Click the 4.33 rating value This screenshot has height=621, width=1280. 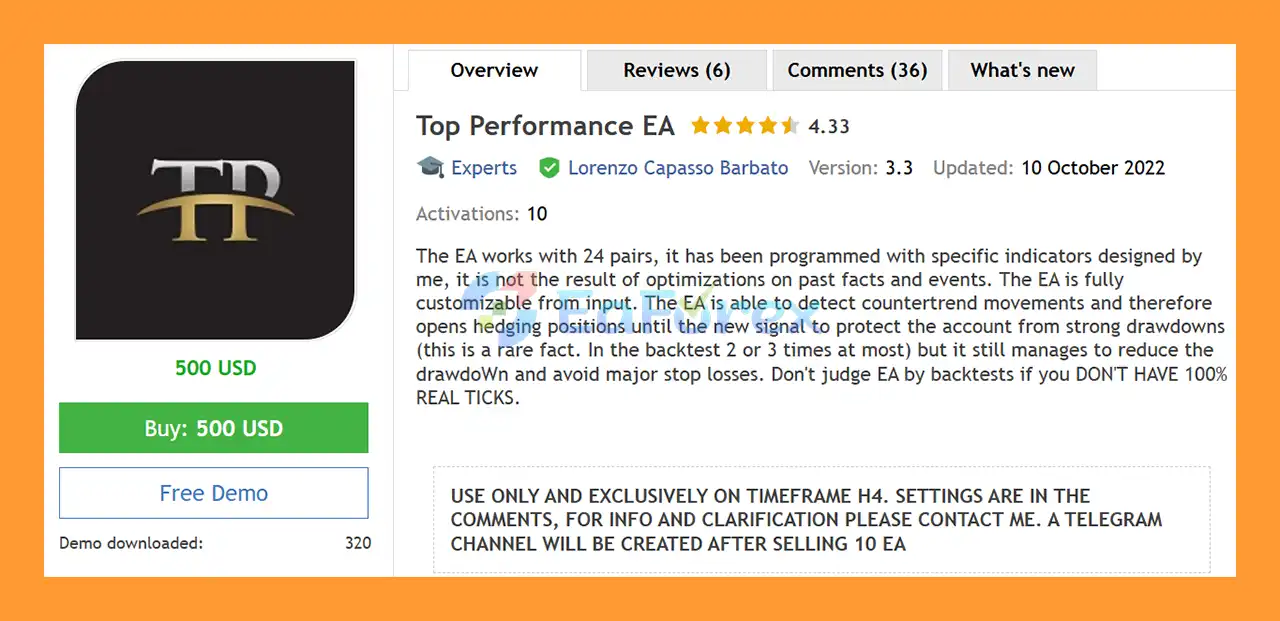coord(829,127)
